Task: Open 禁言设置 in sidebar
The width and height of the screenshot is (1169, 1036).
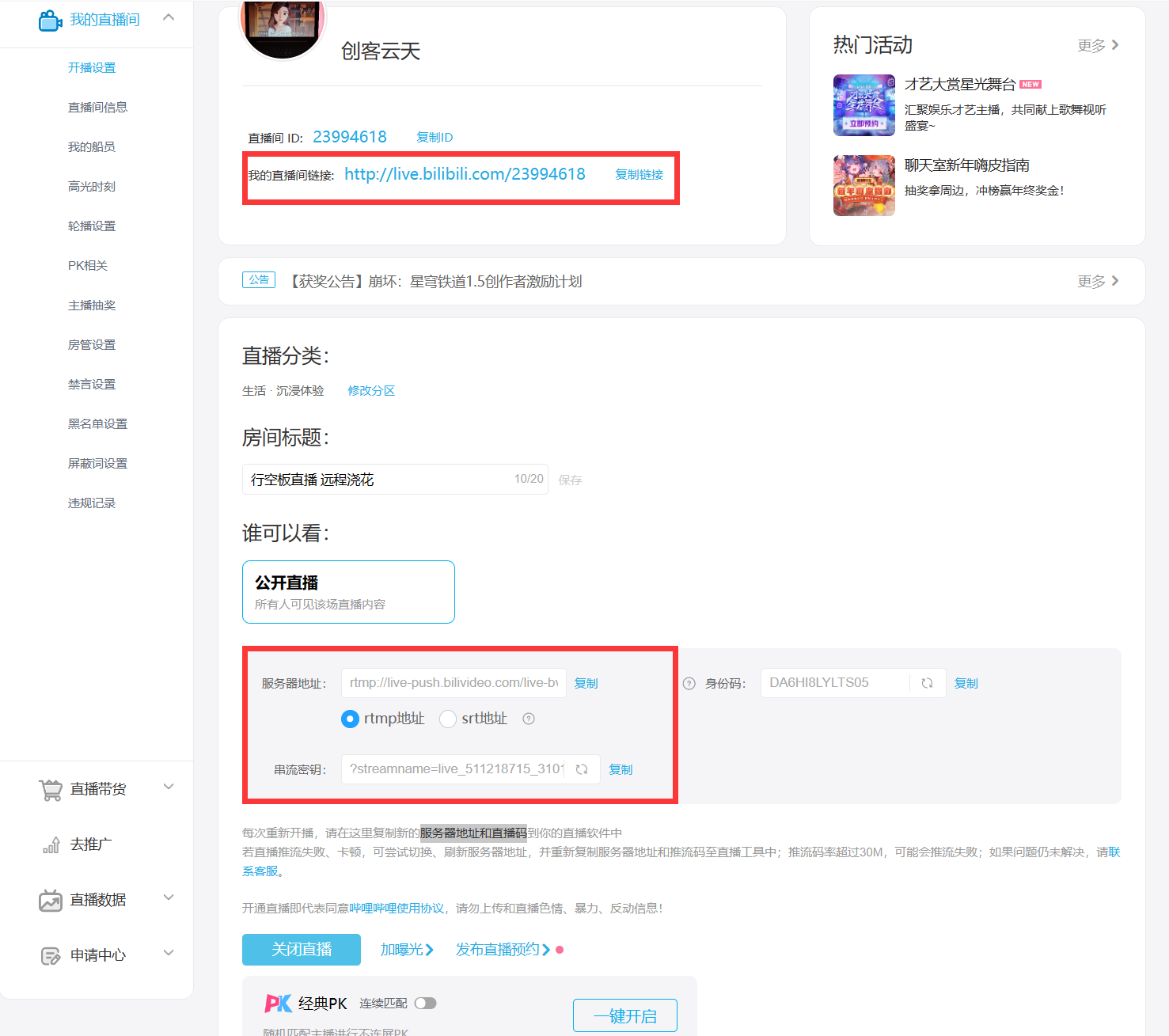Action: point(92,384)
